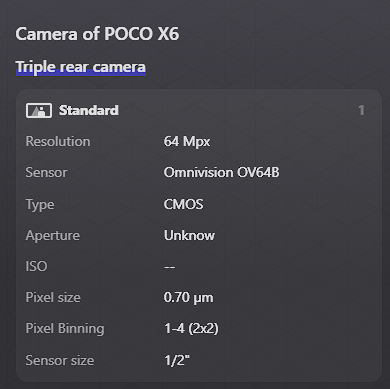Click the Pixel size label

[53, 297]
